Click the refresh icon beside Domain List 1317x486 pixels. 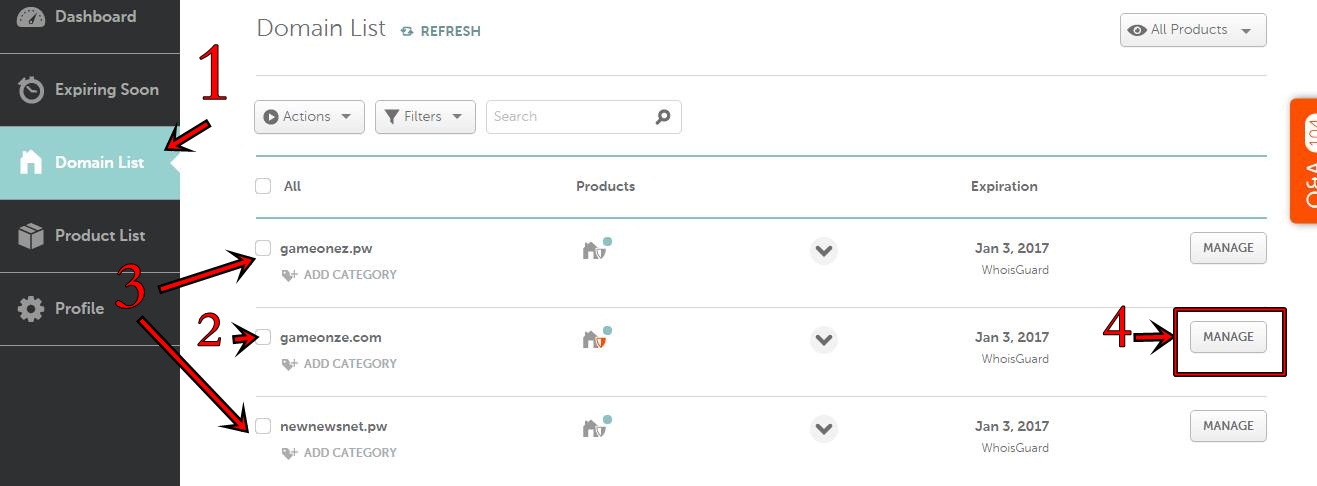tap(407, 31)
